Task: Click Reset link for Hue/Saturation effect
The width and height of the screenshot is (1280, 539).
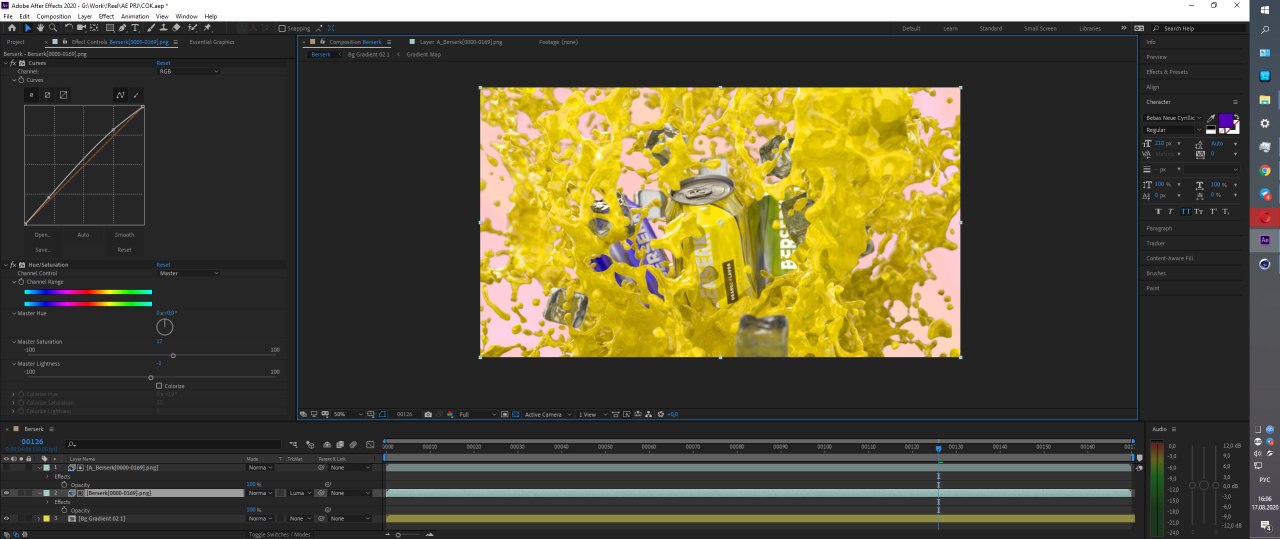Action: pos(163,265)
